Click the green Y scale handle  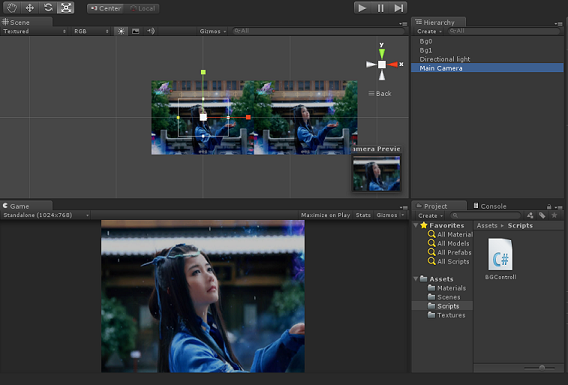[203, 72]
